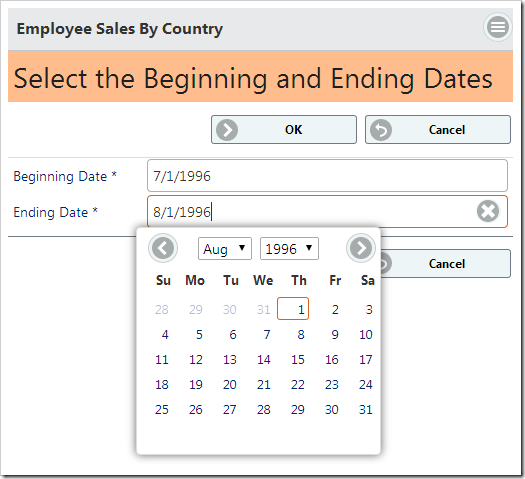Click the lower Cancel button
This screenshot has height=479, width=525.
pos(445,263)
